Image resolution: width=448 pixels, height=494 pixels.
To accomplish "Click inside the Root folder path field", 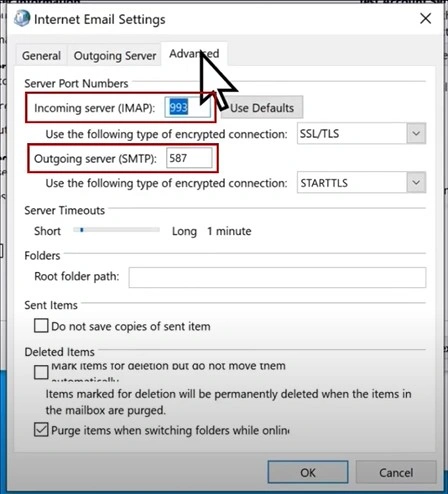I will coord(277,277).
